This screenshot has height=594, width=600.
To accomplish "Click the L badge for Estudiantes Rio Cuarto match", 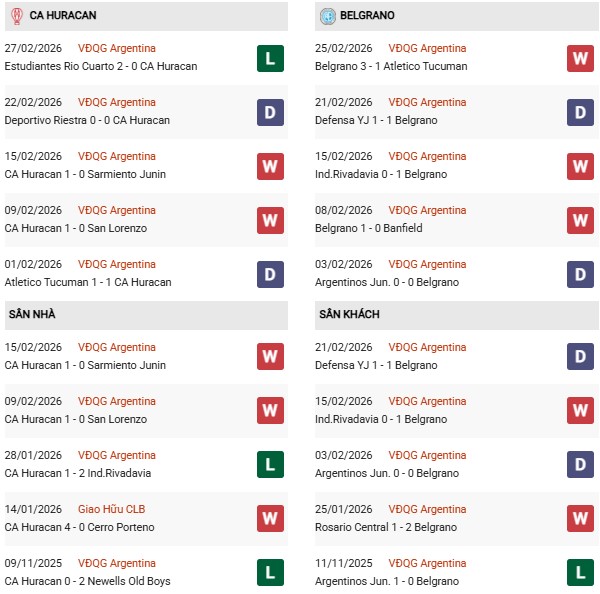I will point(270,58).
